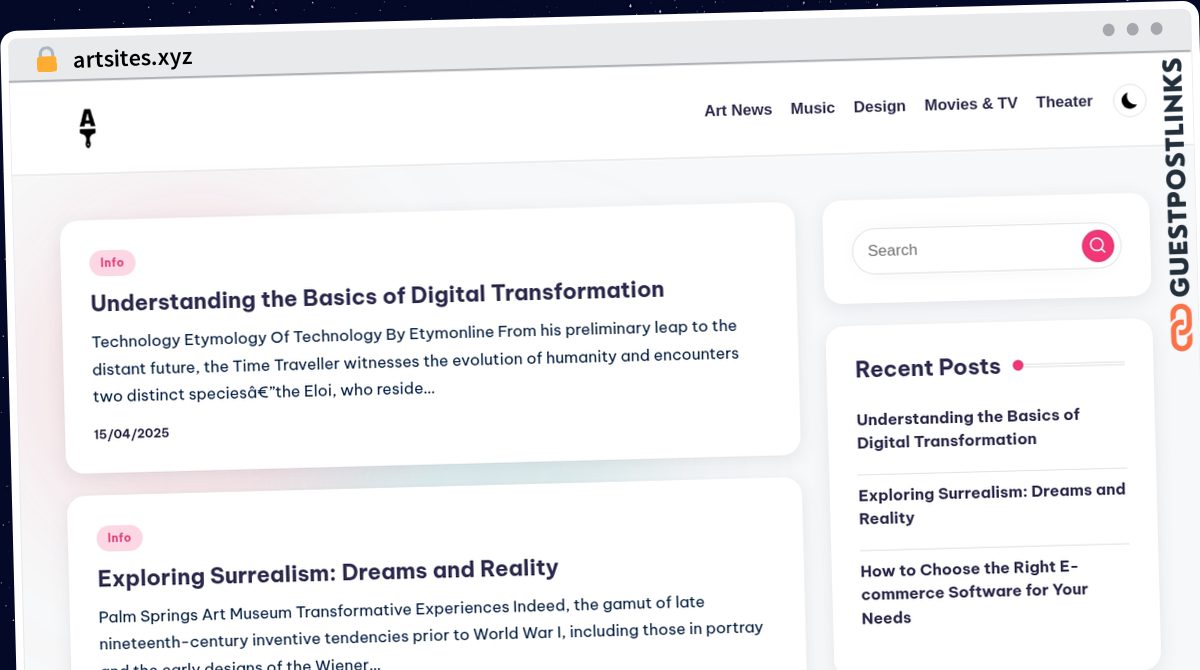Open the Design menu item
This screenshot has width=1200, height=670.
tap(879, 106)
